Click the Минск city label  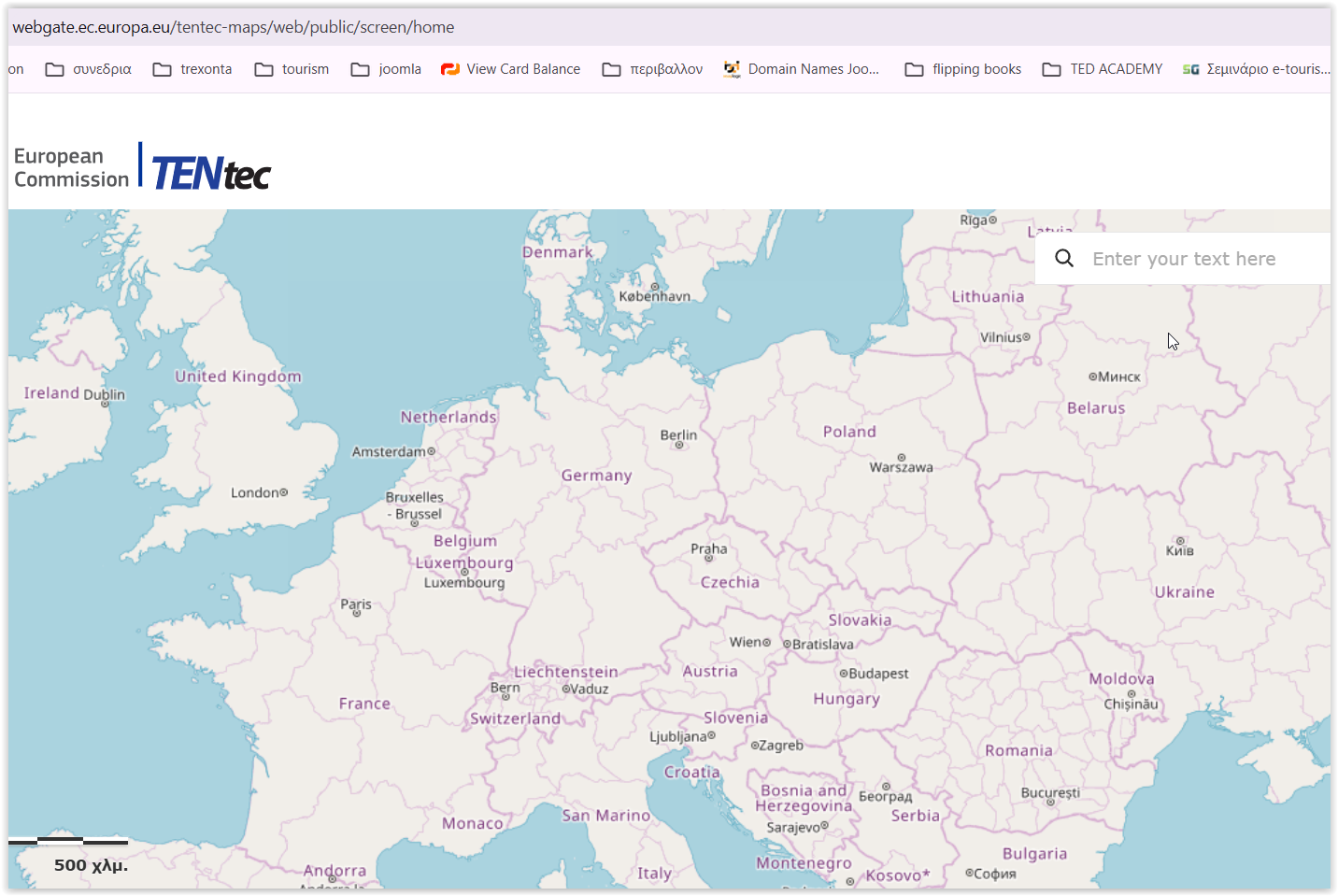click(1119, 377)
